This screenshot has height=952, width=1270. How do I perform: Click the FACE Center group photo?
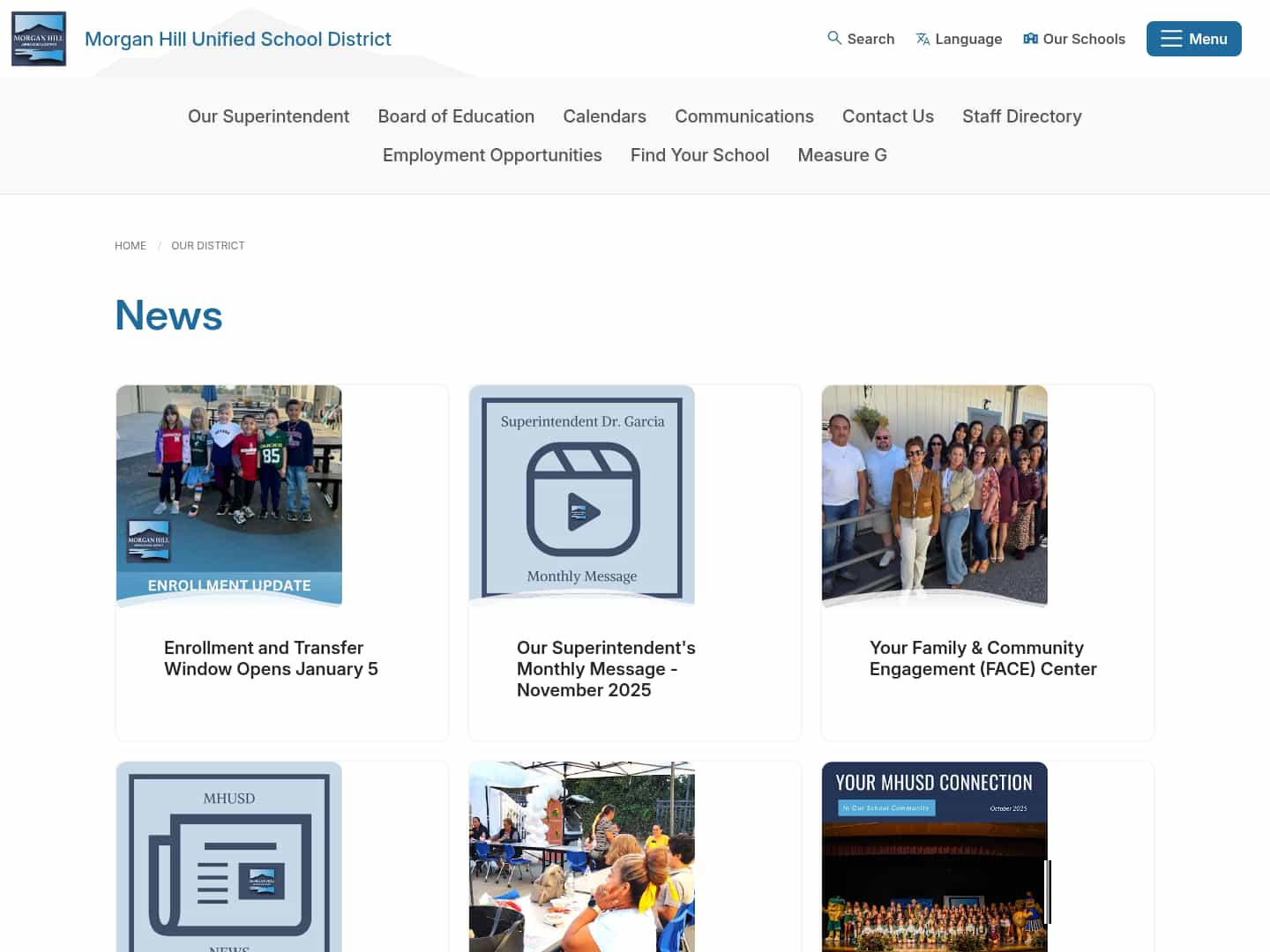click(x=934, y=495)
